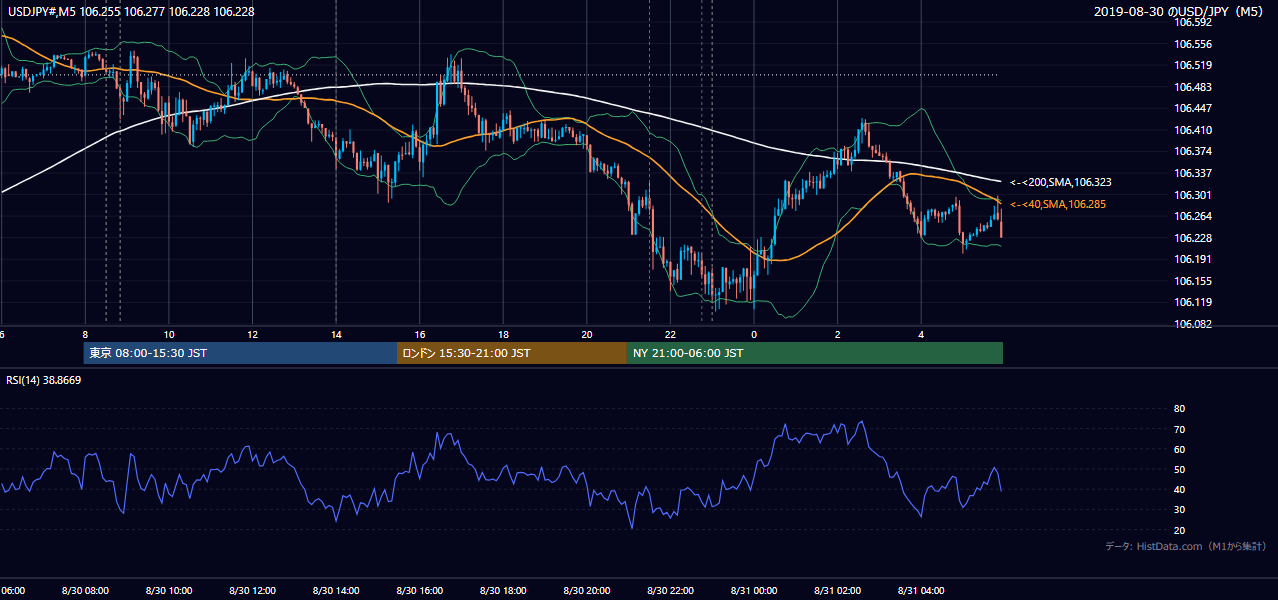Click hour label 18 under the price chart
The image size is (1278, 600).
pos(503,334)
